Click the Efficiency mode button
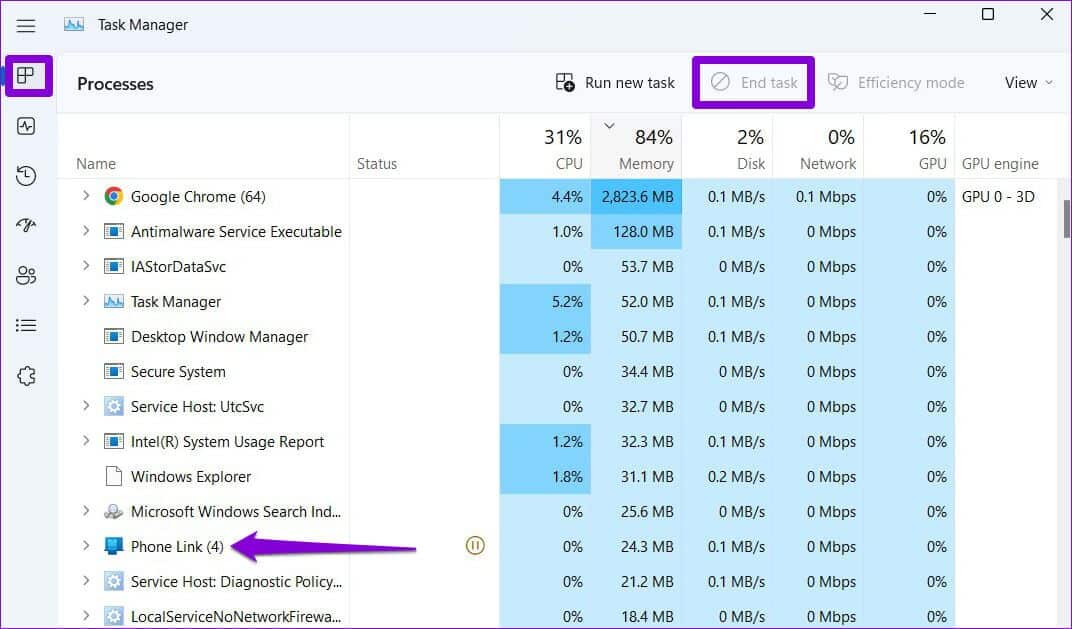This screenshot has width=1072, height=629. 896,83
